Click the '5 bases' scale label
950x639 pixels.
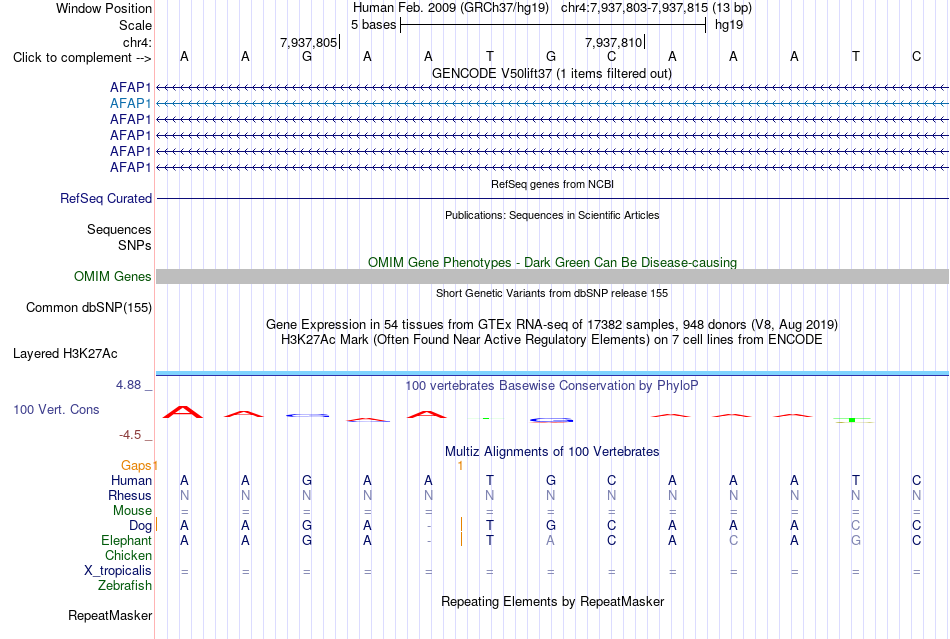(x=373, y=25)
